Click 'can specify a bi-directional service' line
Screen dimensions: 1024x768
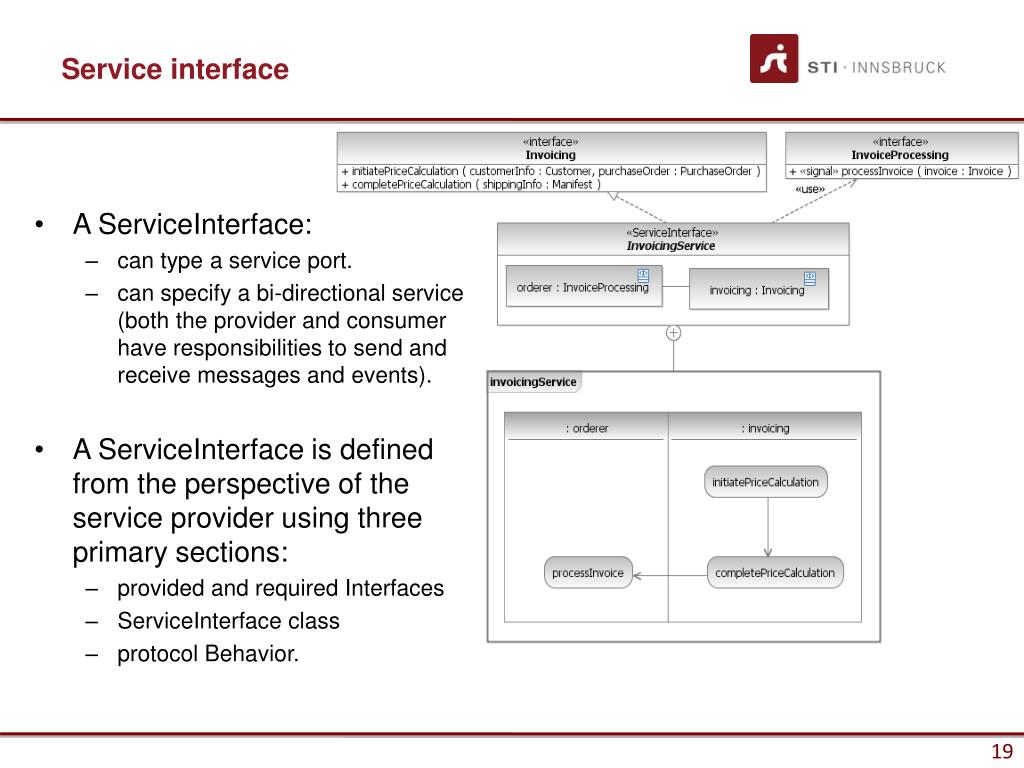290,293
